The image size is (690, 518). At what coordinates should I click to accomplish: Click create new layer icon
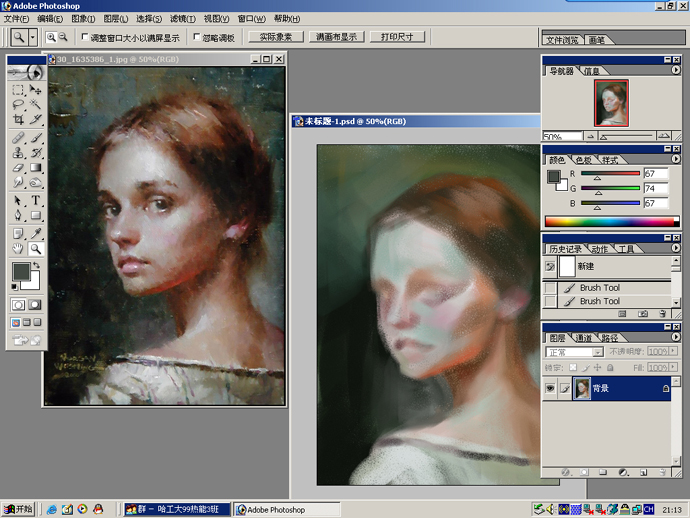pyautogui.click(x=643, y=472)
